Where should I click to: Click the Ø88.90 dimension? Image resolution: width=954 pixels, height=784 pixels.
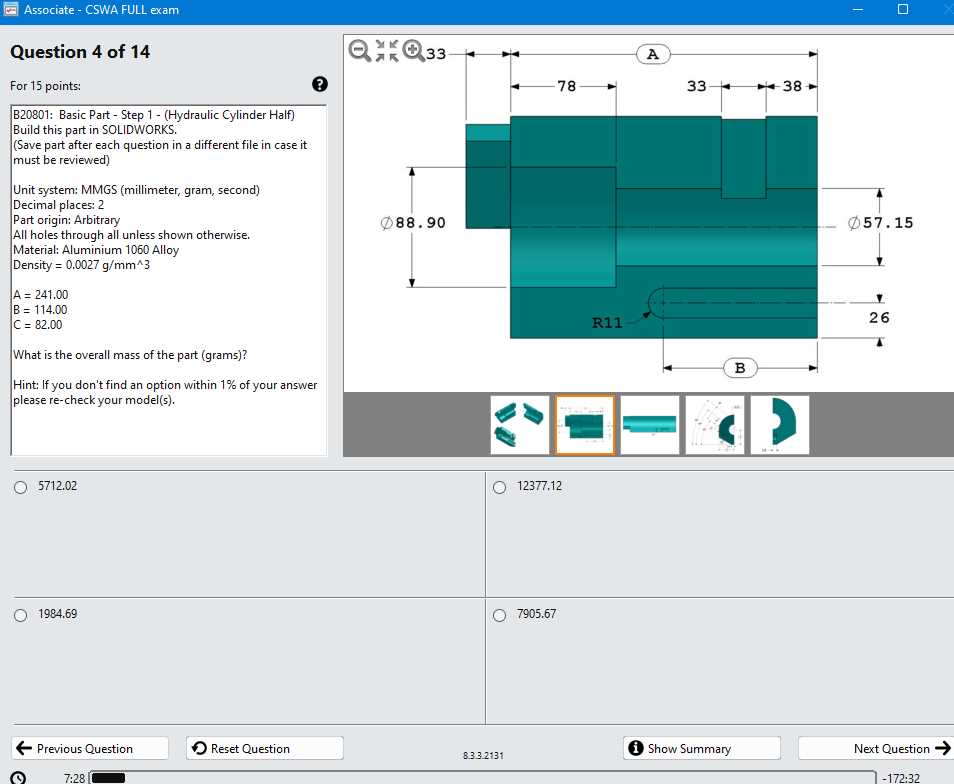pos(413,223)
